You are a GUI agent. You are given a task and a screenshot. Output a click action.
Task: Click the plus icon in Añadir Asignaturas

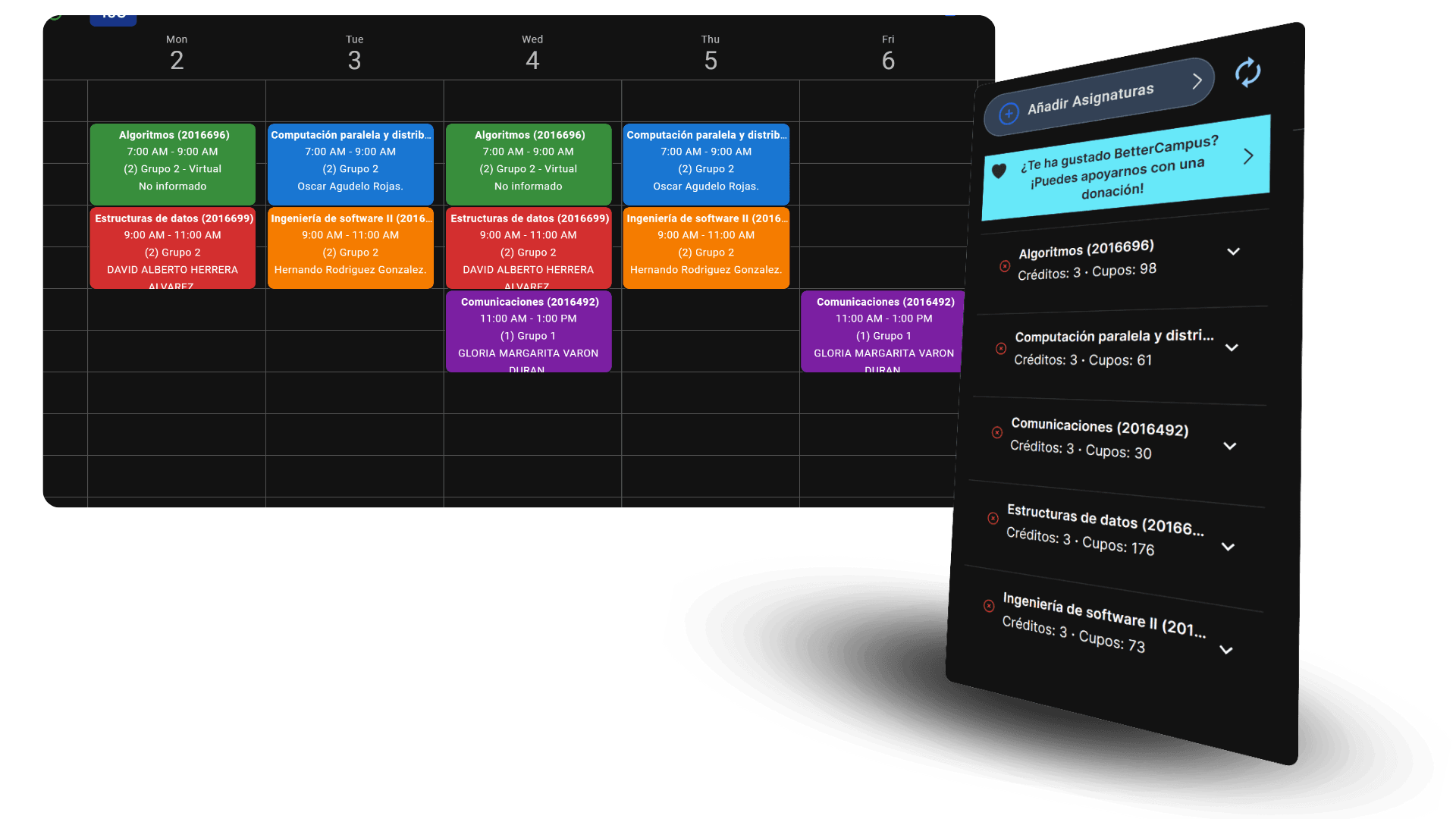1009,114
